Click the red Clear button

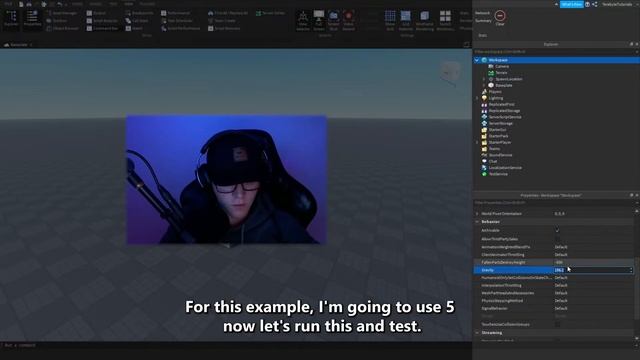(x=500, y=18)
